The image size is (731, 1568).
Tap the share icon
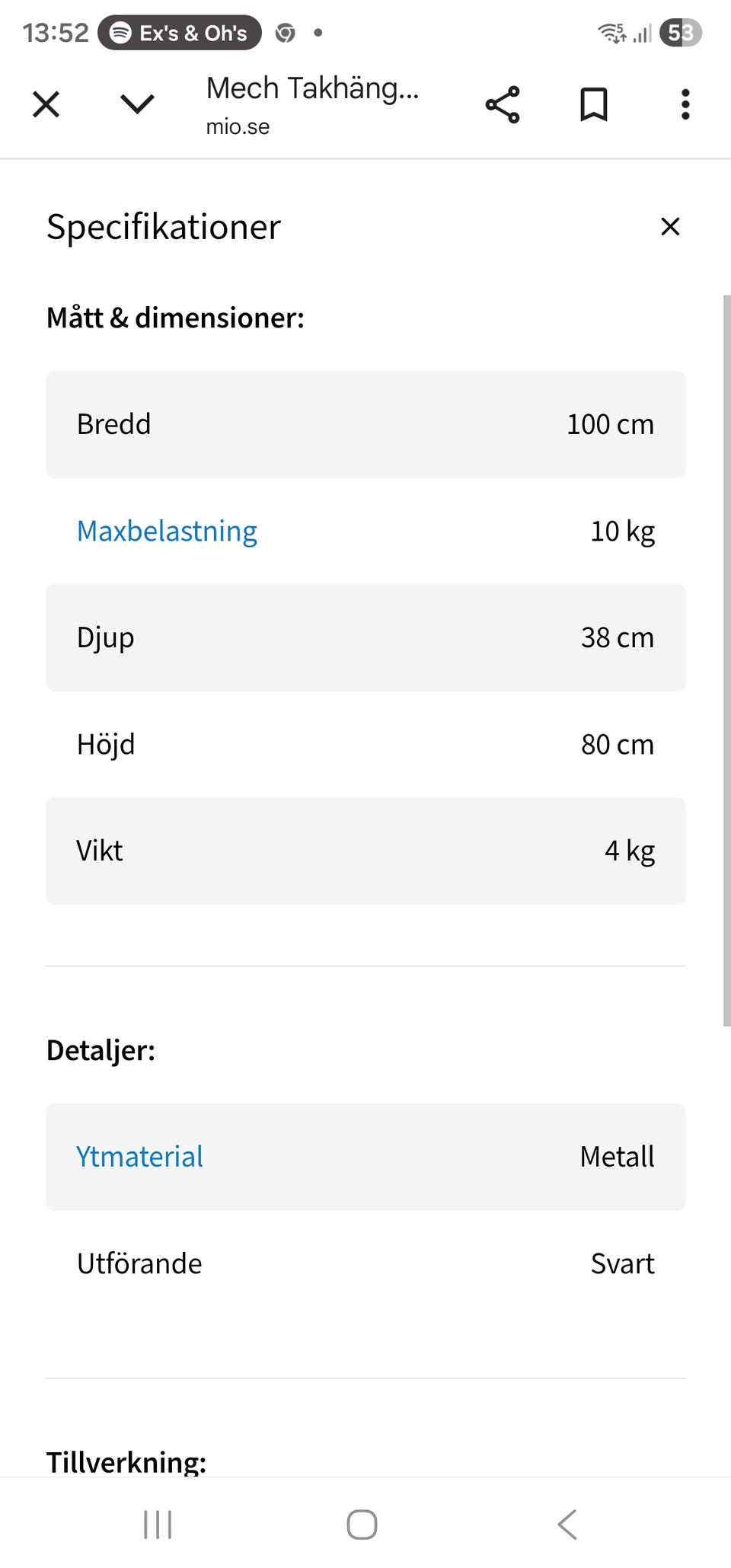[x=503, y=104]
